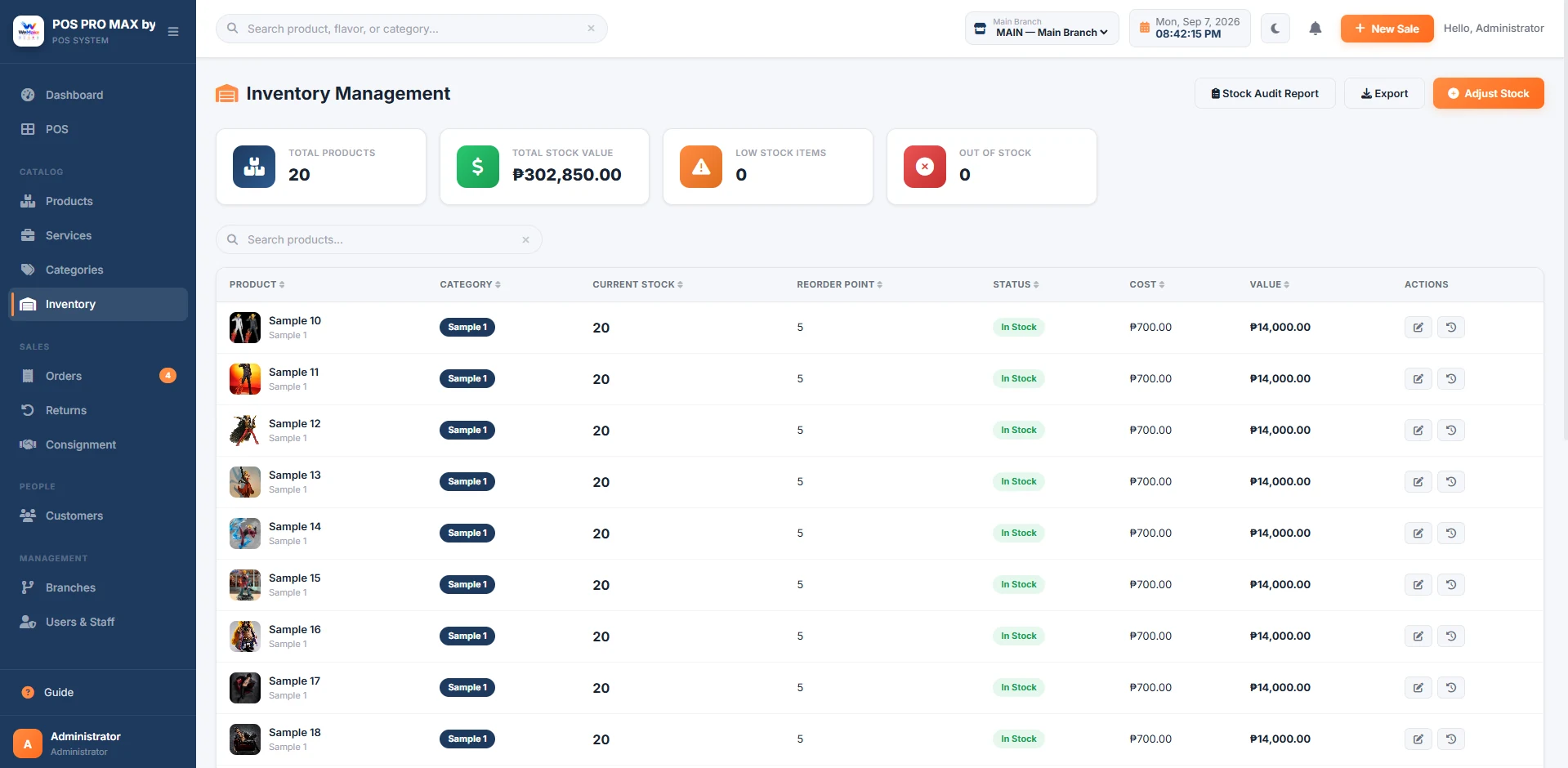This screenshot has width=1568, height=768.
Task: View stock history for Sample 11
Action: [x=1451, y=379]
